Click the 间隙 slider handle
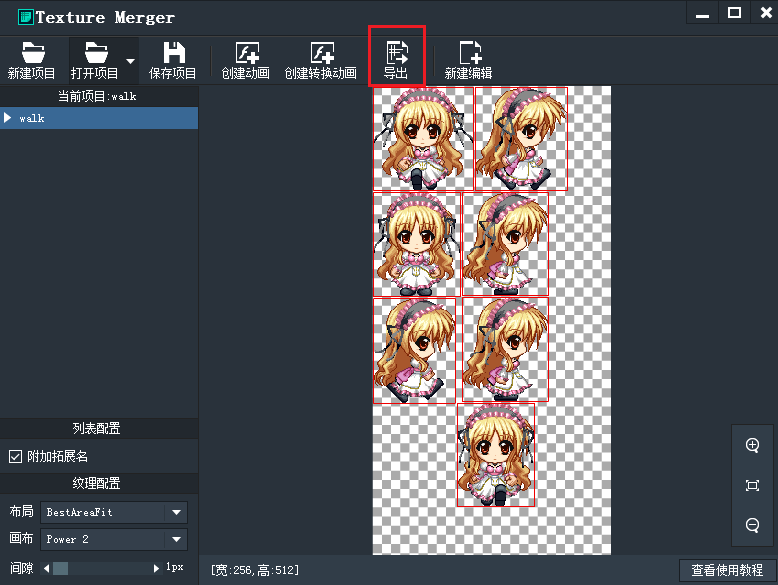Image resolution: width=778 pixels, height=585 pixels. pos(61,568)
